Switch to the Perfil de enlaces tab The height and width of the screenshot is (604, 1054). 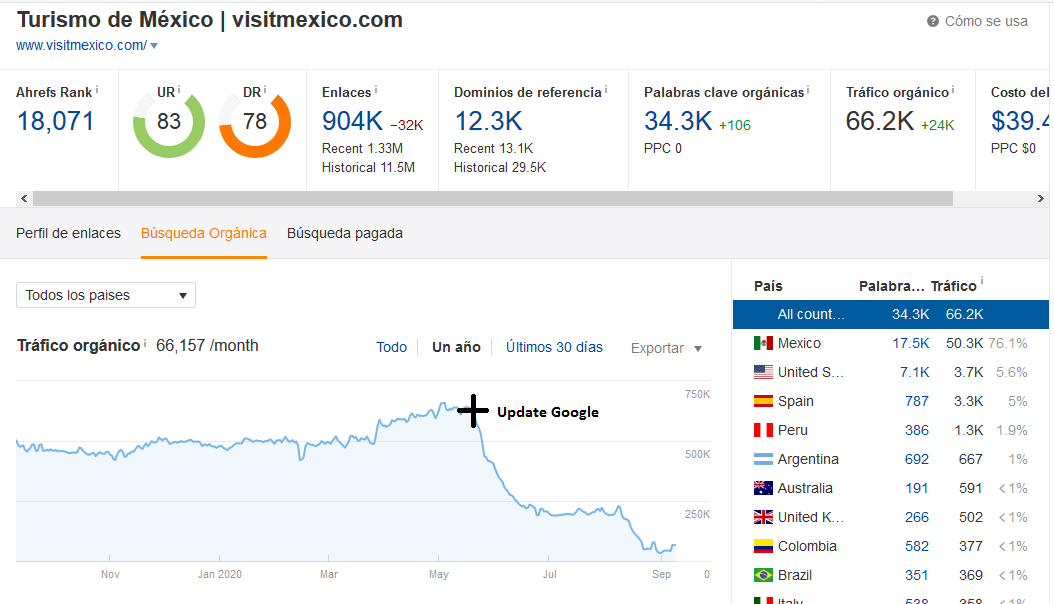pos(68,233)
